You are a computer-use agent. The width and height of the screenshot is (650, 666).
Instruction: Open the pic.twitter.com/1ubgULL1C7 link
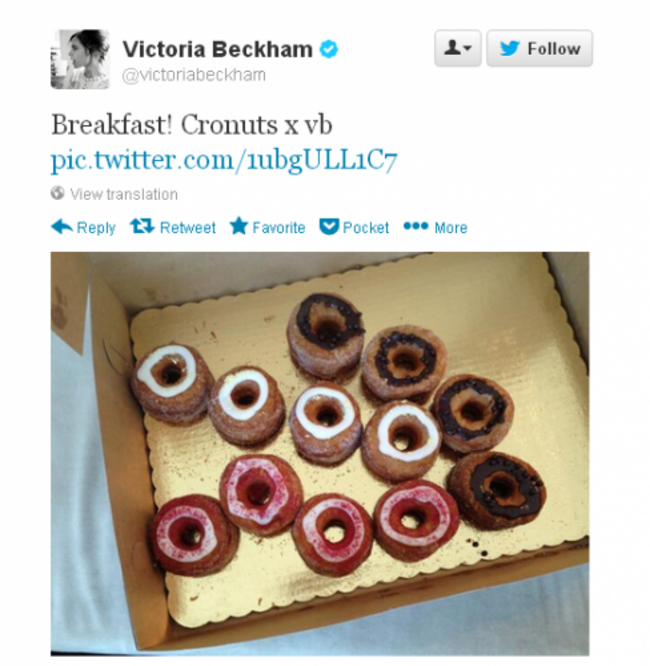click(224, 161)
